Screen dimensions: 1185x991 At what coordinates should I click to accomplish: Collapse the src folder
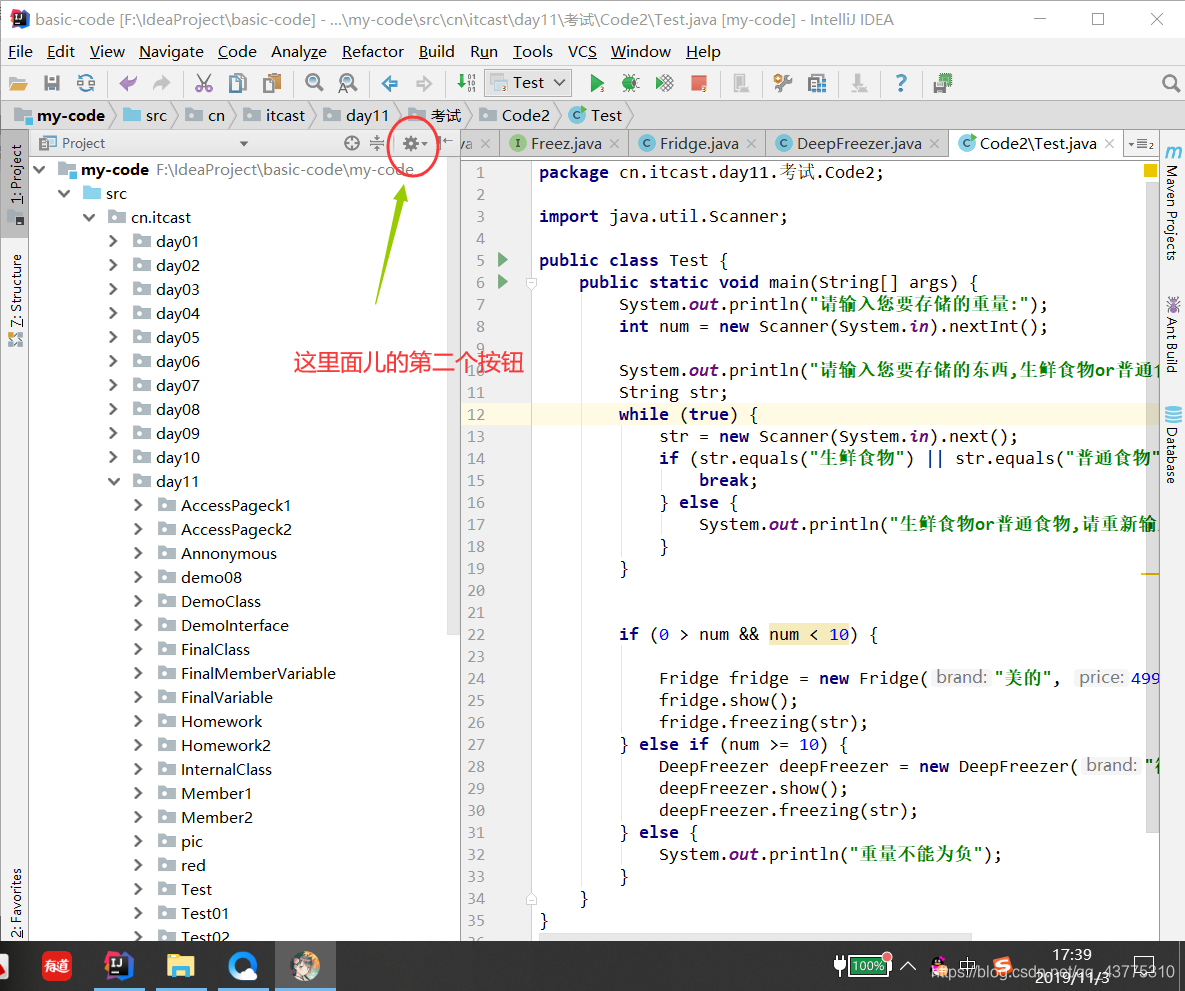tap(64, 194)
